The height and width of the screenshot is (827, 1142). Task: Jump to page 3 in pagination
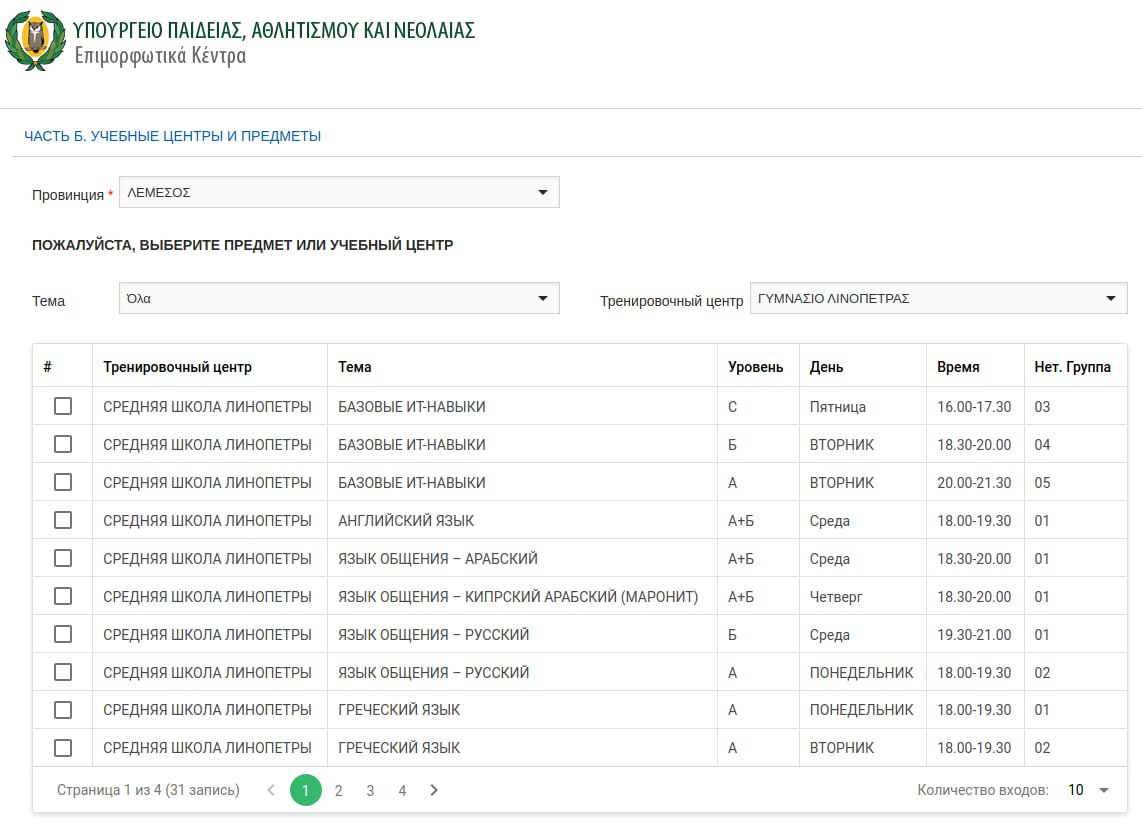click(370, 790)
